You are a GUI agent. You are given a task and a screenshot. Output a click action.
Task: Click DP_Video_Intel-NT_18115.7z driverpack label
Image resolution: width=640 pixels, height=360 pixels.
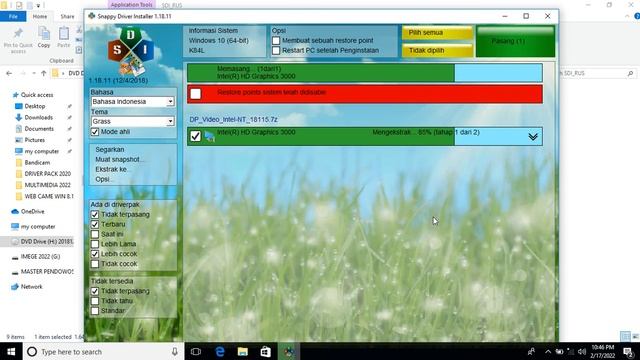point(233,120)
